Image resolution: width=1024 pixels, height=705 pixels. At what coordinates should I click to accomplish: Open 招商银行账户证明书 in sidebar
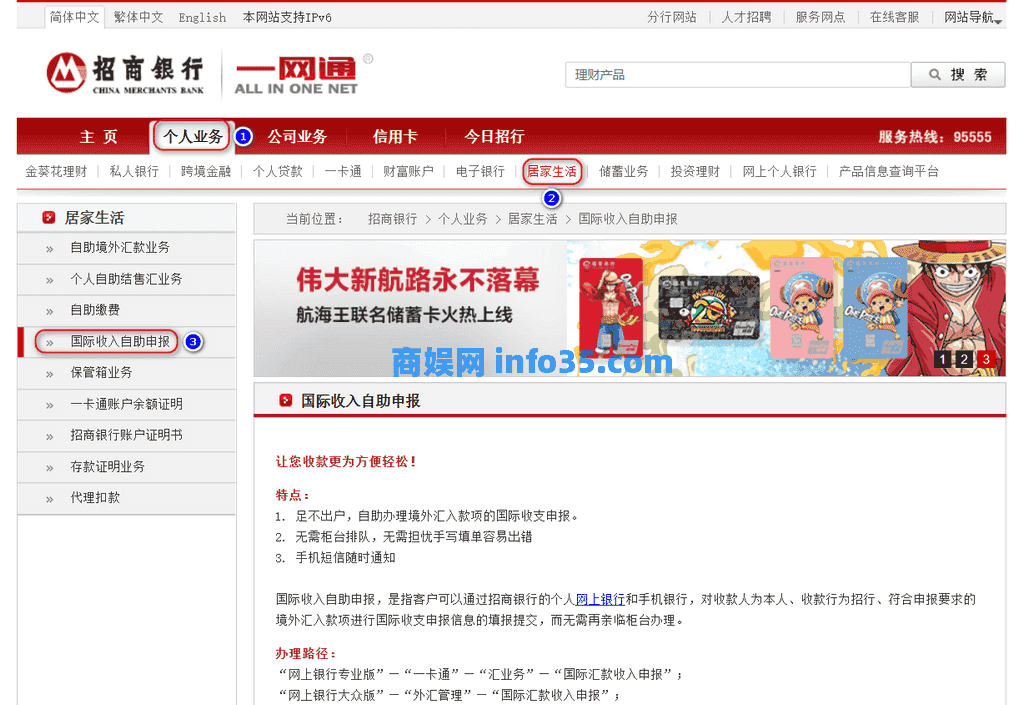pyautogui.click(x=126, y=436)
